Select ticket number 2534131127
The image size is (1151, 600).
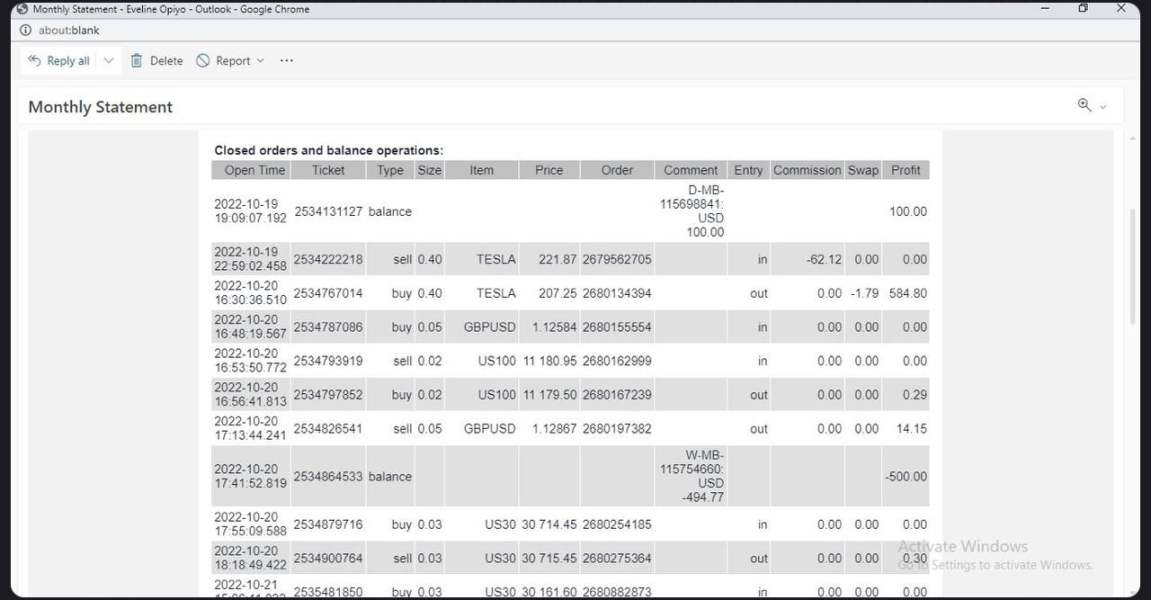tap(328, 212)
